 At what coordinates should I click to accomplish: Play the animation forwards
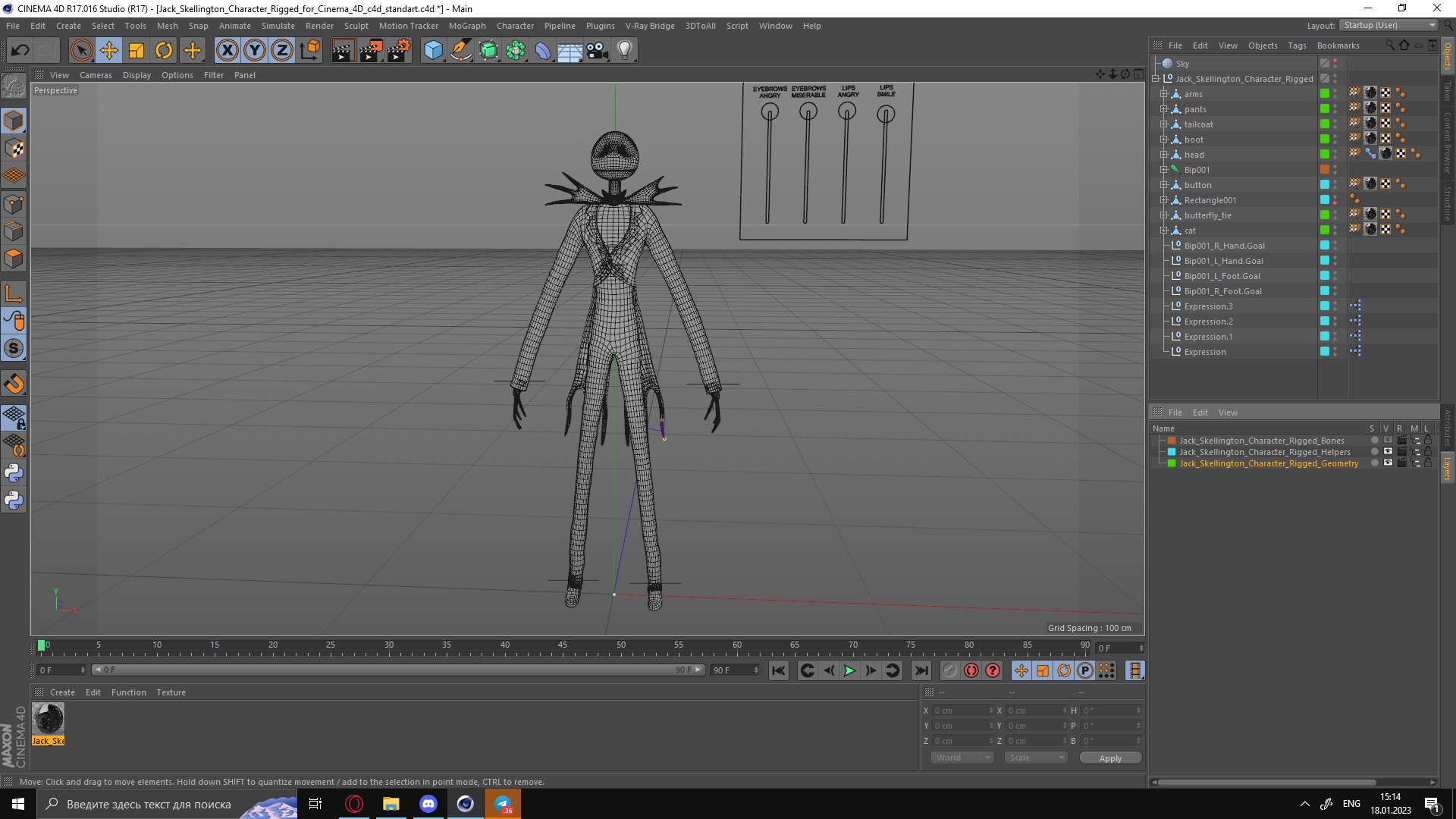849,670
